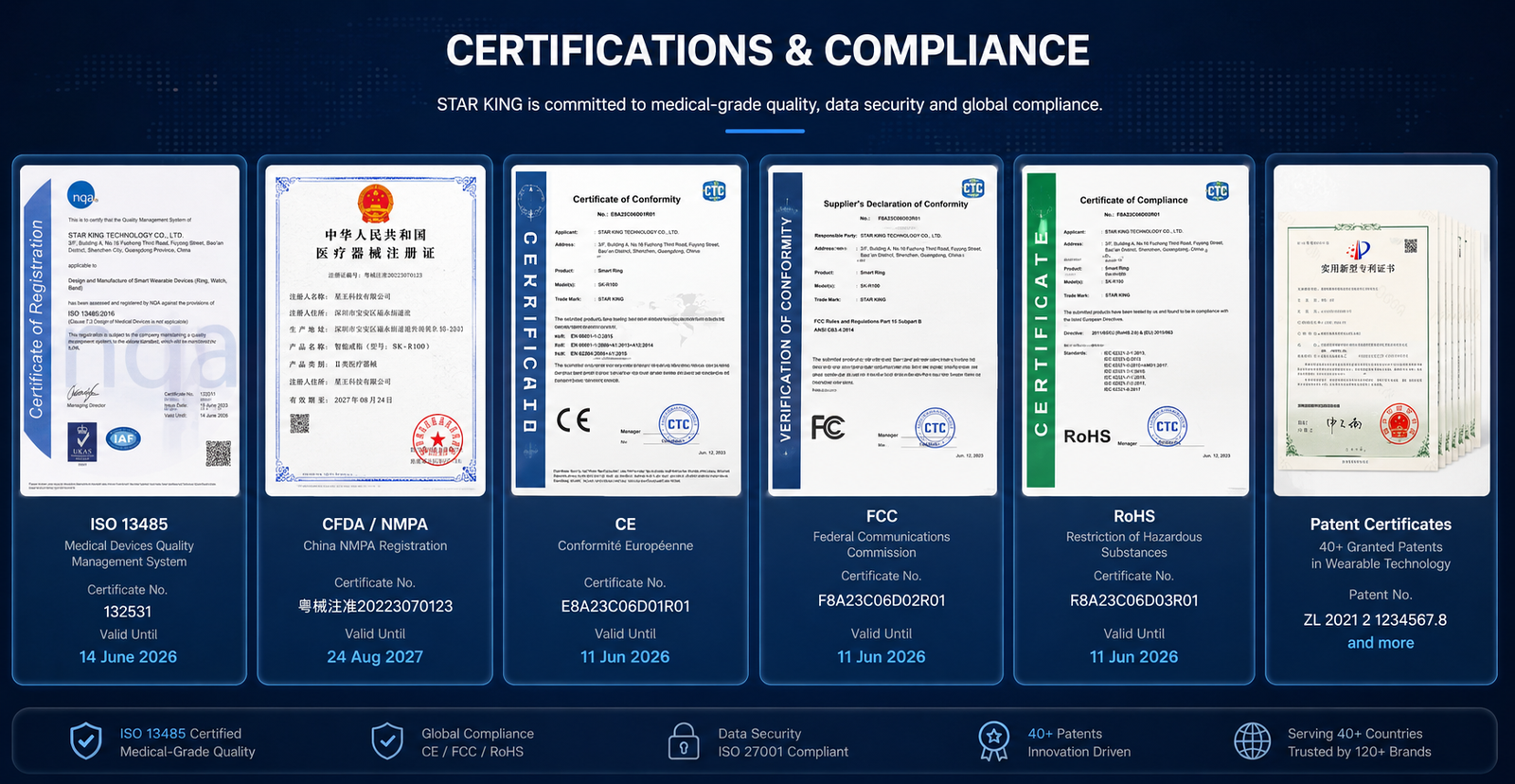Click the '14 June 2026' validity date
This screenshot has height=784, width=1515.
pos(128,657)
